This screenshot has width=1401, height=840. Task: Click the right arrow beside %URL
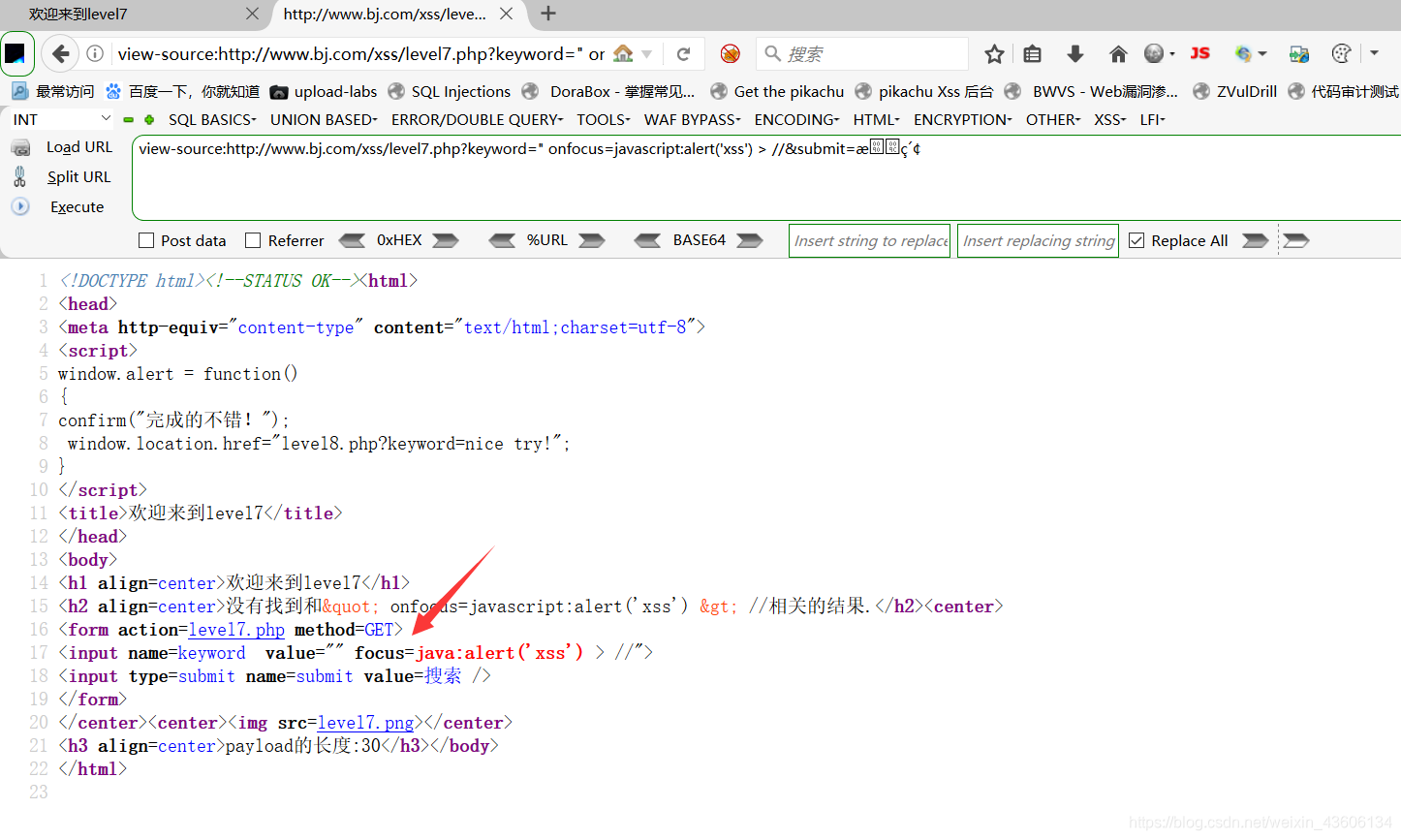click(592, 240)
